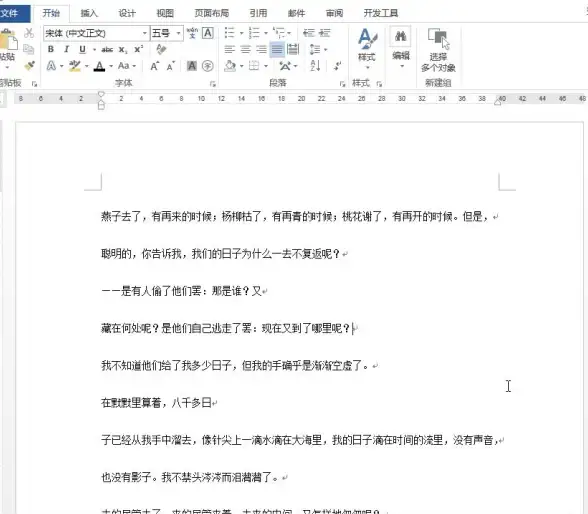
Task: Apply the text highlight color
Action: pyautogui.click(x=75, y=66)
